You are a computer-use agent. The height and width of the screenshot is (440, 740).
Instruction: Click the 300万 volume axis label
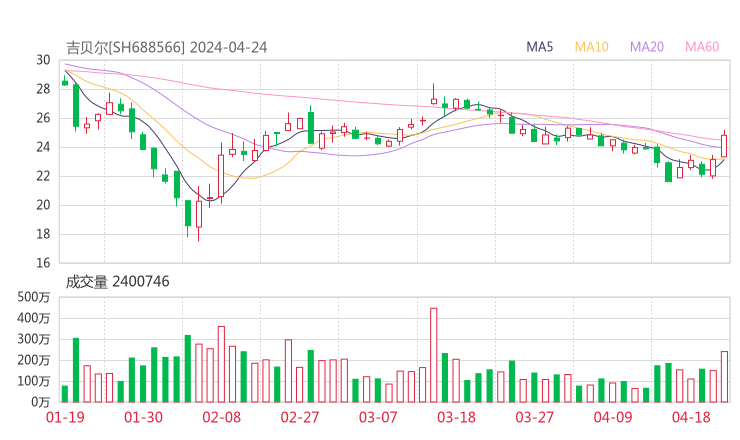[34, 339]
